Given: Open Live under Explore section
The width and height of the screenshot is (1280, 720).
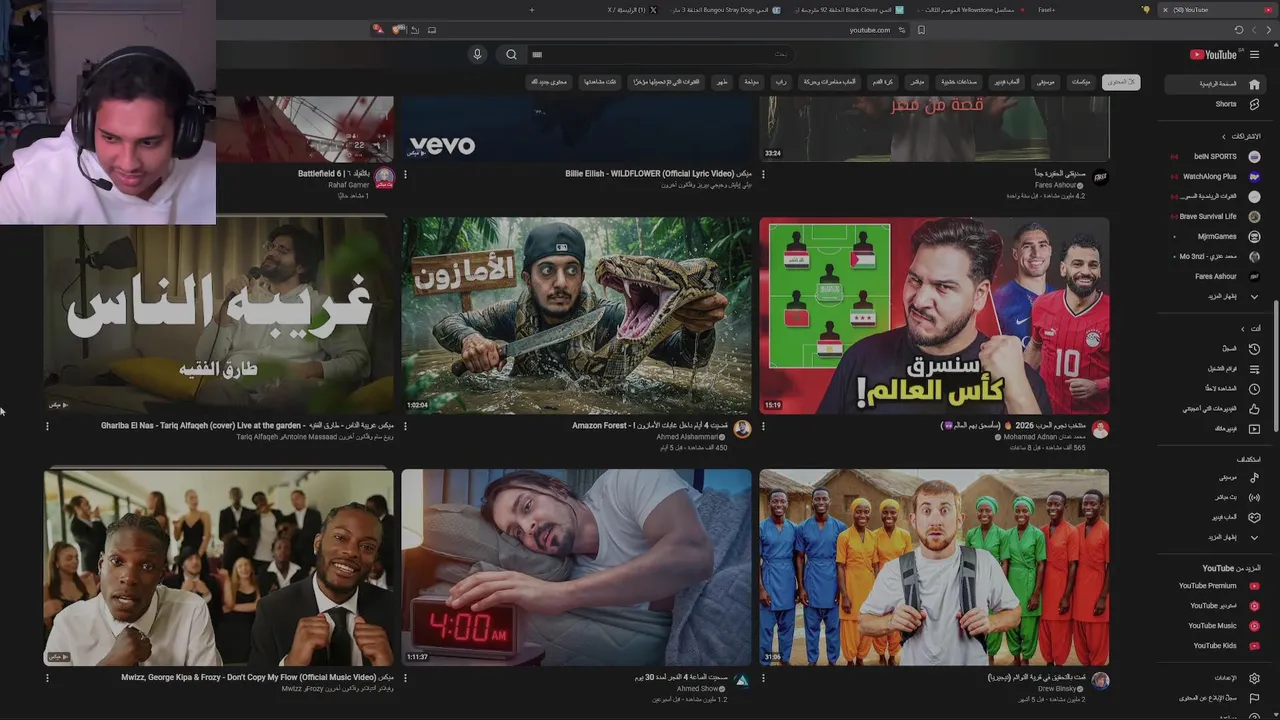Looking at the screenshot, I should (1215, 497).
